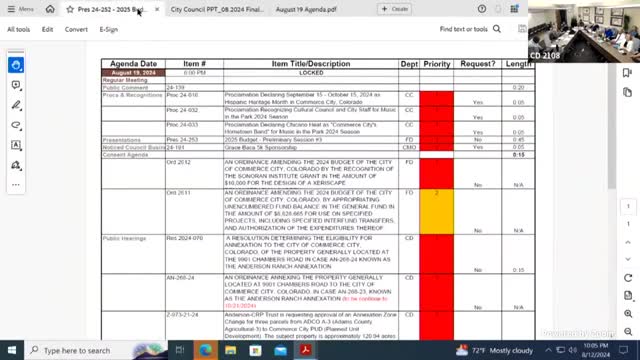Open the page display options icon

click(x=628, y=296)
